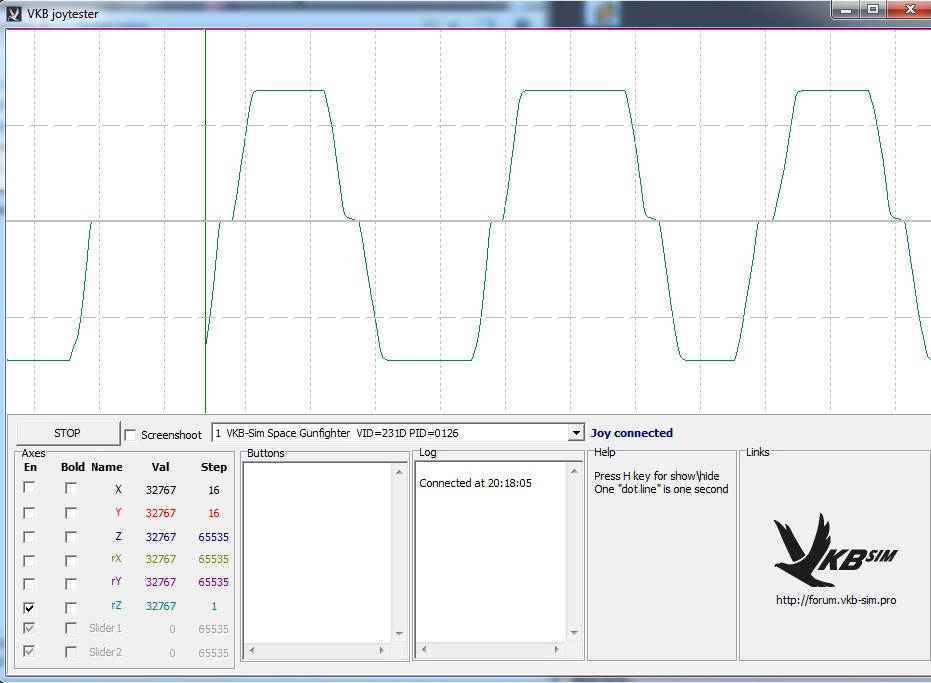
Task: Maximize the VKB joytester window
Action: coord(873,10)
